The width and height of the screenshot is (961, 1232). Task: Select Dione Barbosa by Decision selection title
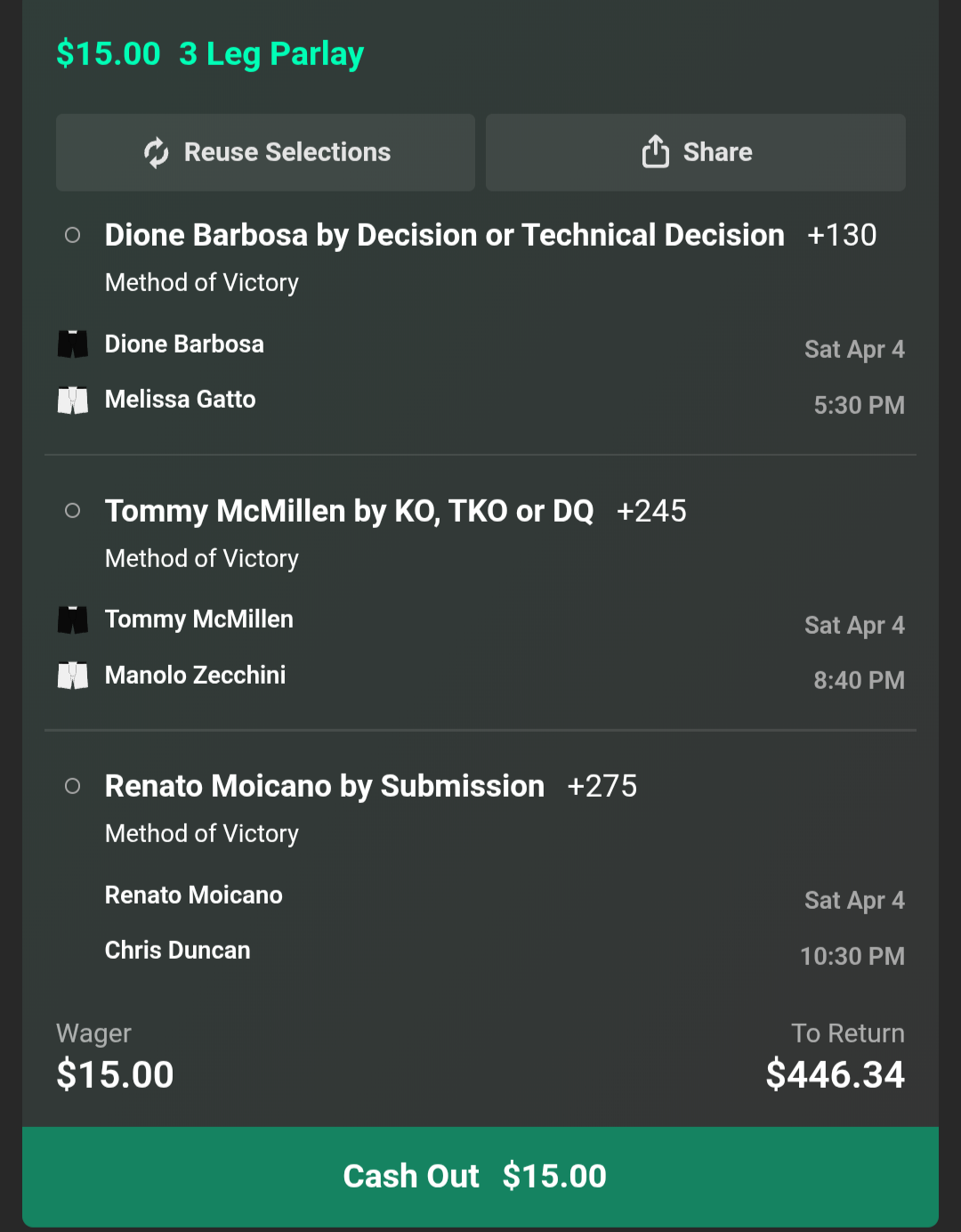[444, 235]
